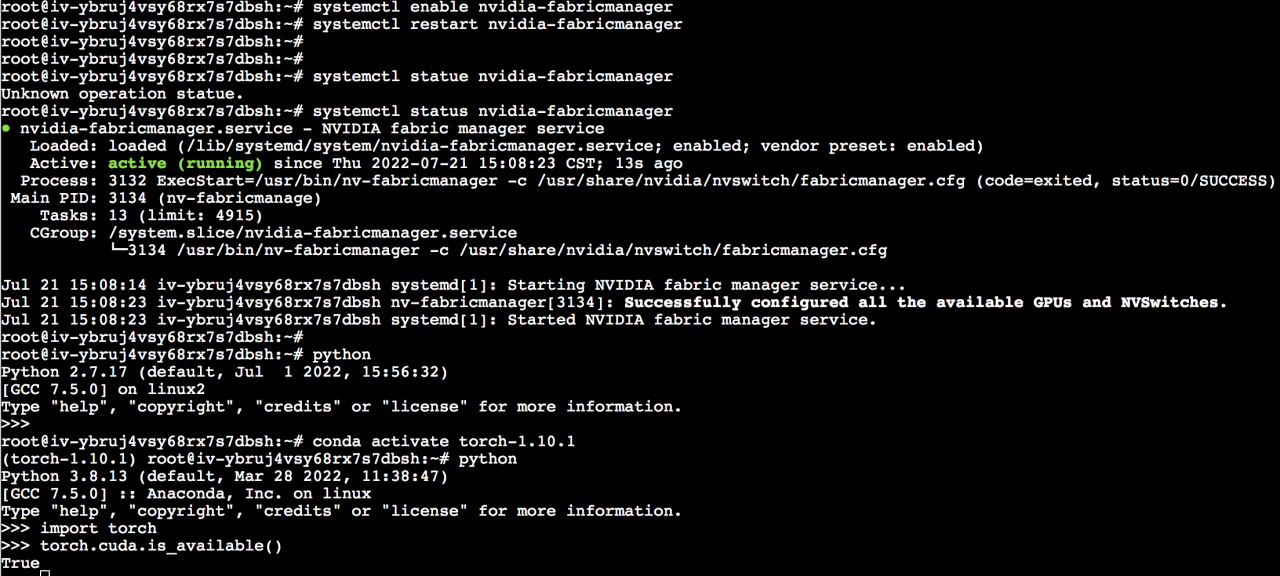Click the "Unknown operation statue." error line
Image resolution: width=1280 pixels, height=576 pixels.
click(x=122, y=93)
